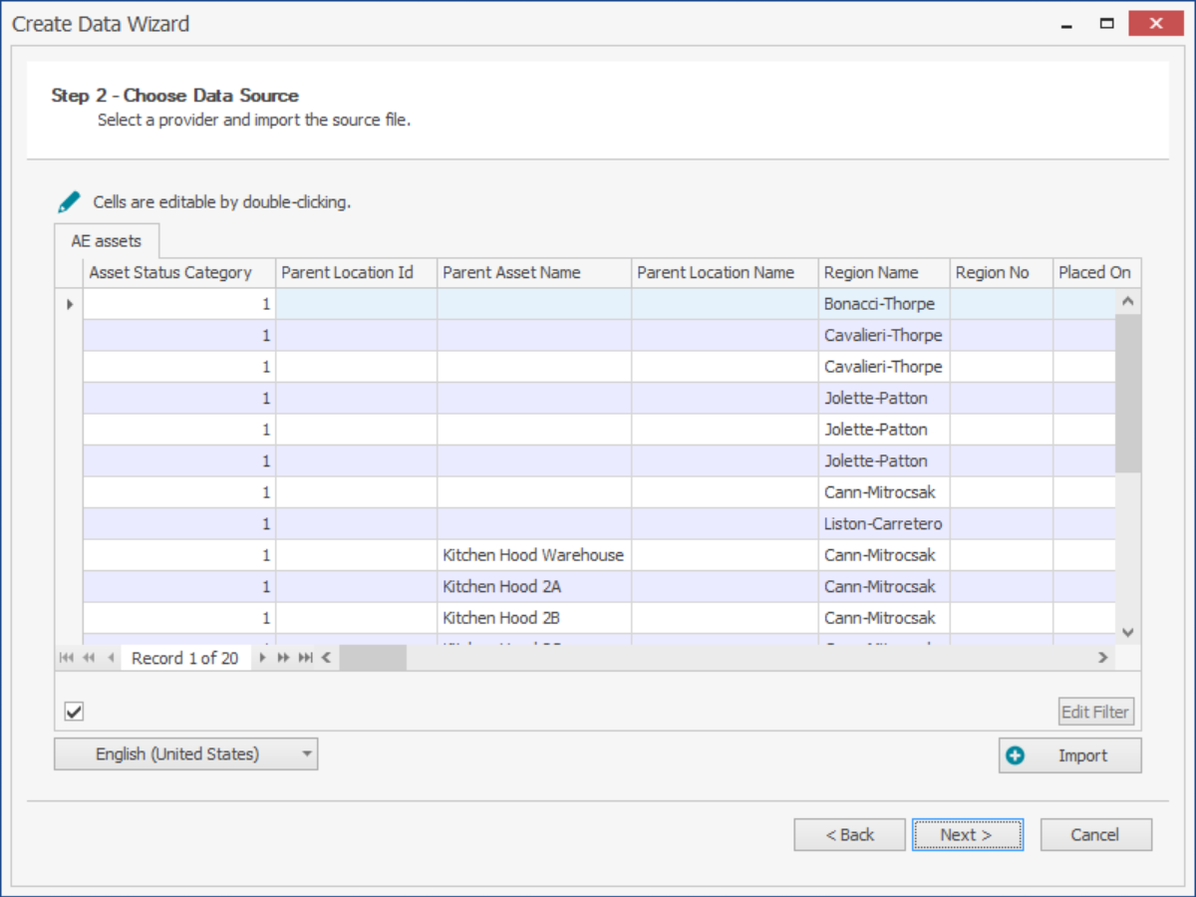This screenshot has height=897, width=1196.
Task: Select the Kitchen Hood Warehouse cell
Action: pyautogui.click(x=533, y=555)
